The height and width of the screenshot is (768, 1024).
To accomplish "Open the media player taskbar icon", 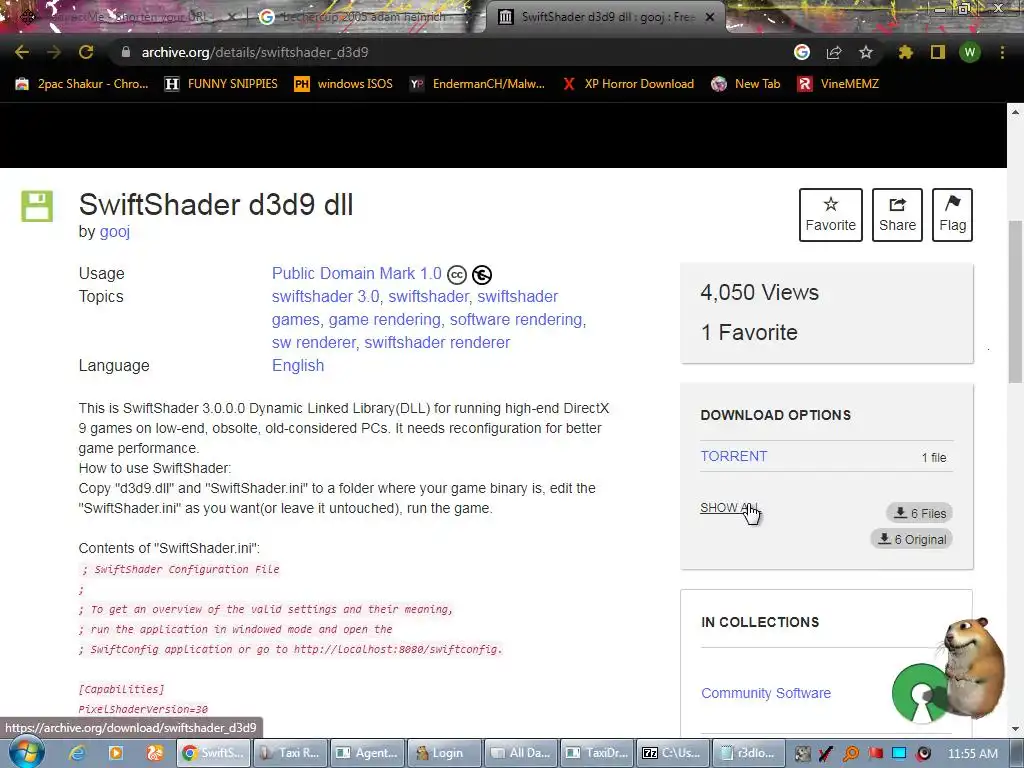I will [x=116, y=753].
